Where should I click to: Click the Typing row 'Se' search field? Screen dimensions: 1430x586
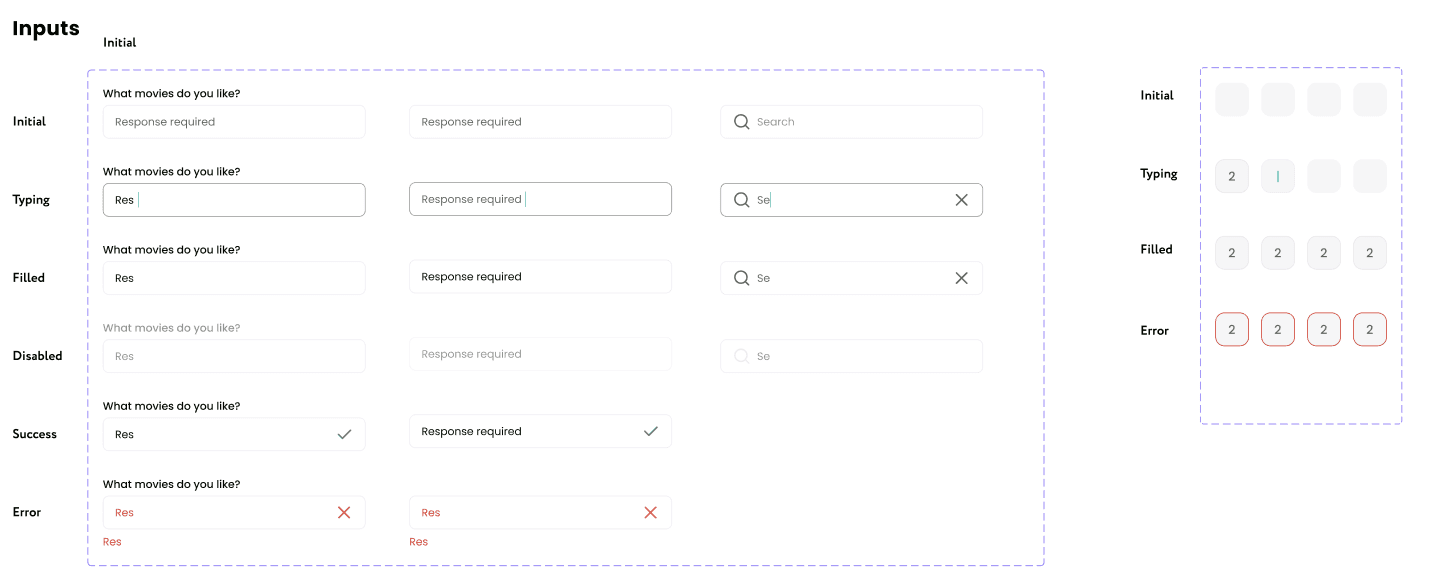click(x=851, y=200)
